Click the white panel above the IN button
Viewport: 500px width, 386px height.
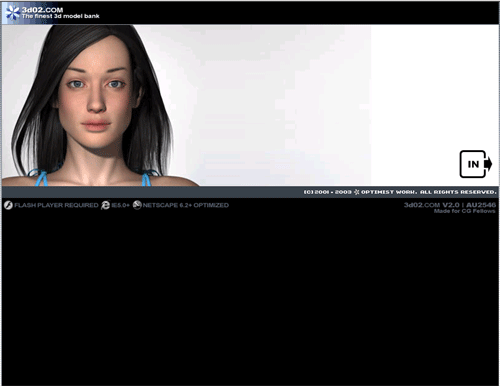pyautogui.click(x=435, y=87)
